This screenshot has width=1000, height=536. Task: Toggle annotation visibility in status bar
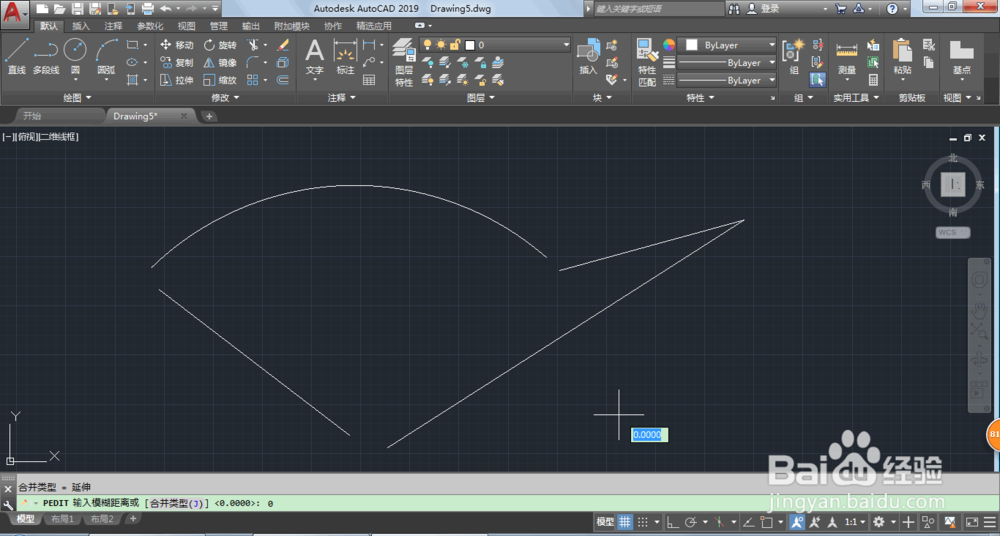point(797,521)
